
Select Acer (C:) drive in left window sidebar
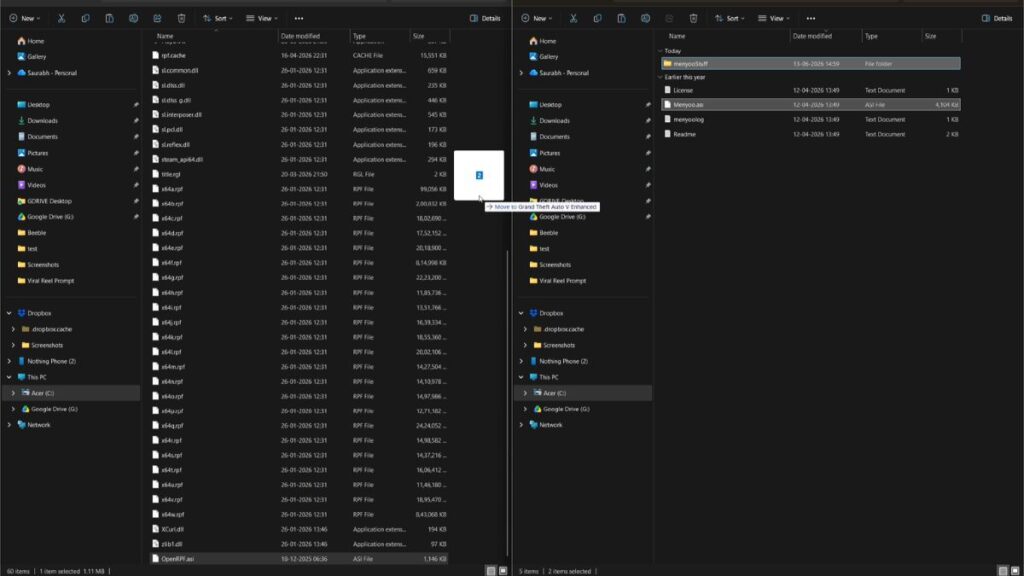pos(70,393)
